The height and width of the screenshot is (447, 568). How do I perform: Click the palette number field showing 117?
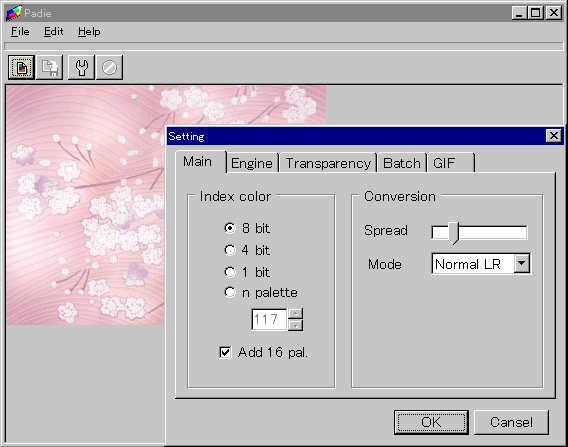click(x=269, y=319)
